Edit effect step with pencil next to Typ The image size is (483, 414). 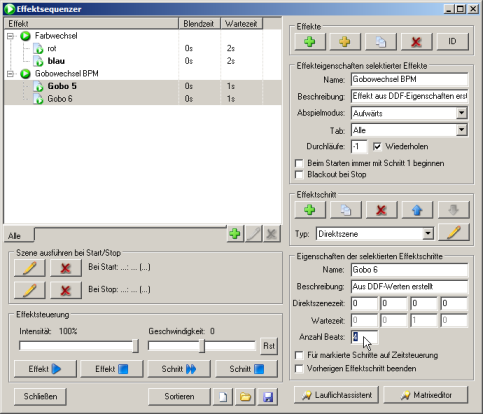(454, 232)
